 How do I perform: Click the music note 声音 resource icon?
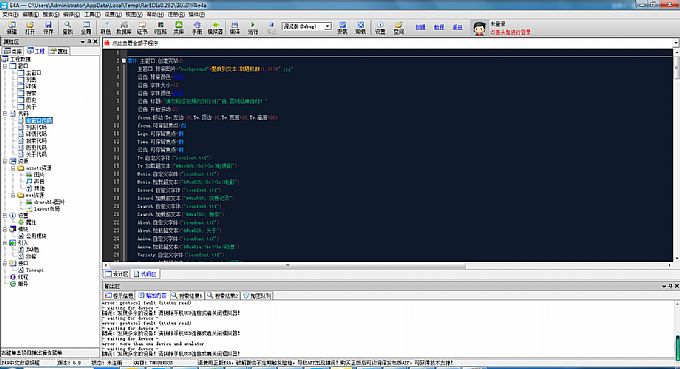click(x=29, y=181)
